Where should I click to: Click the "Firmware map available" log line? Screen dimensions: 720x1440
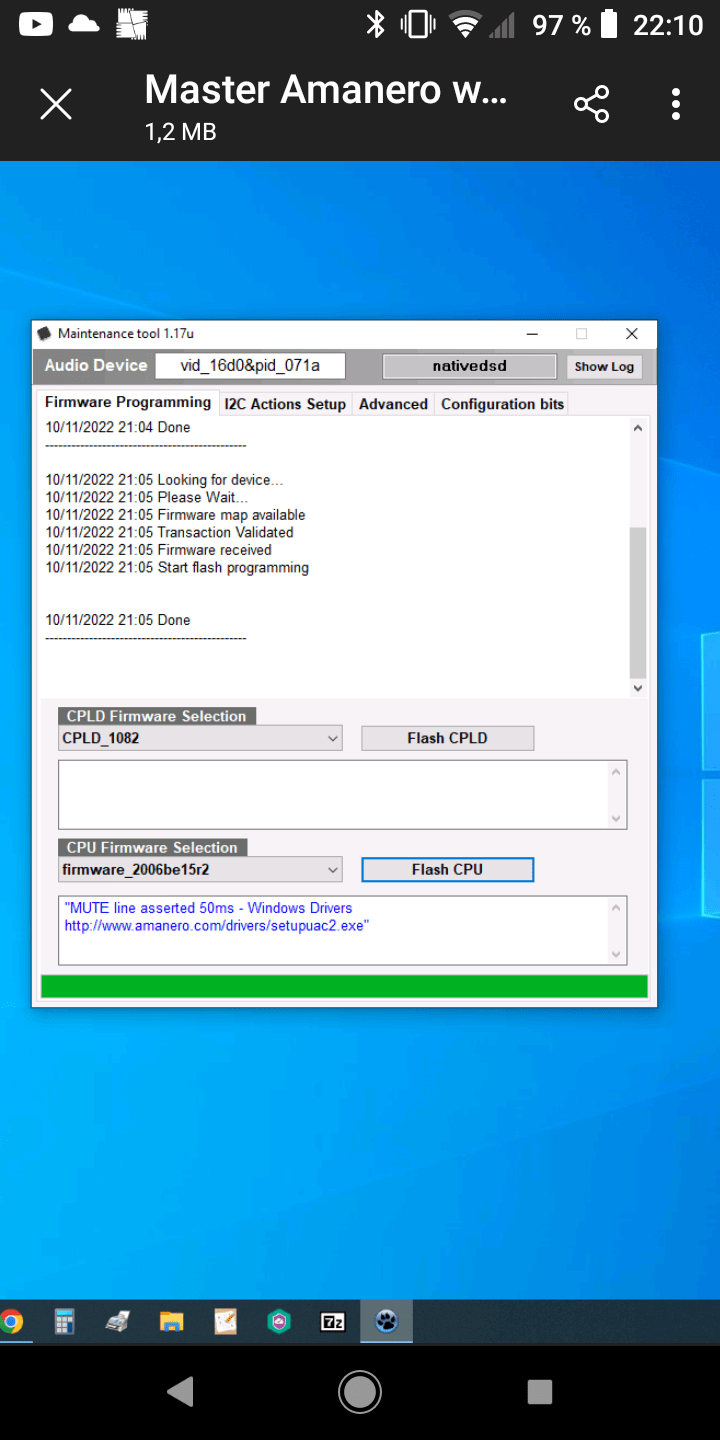175,515
